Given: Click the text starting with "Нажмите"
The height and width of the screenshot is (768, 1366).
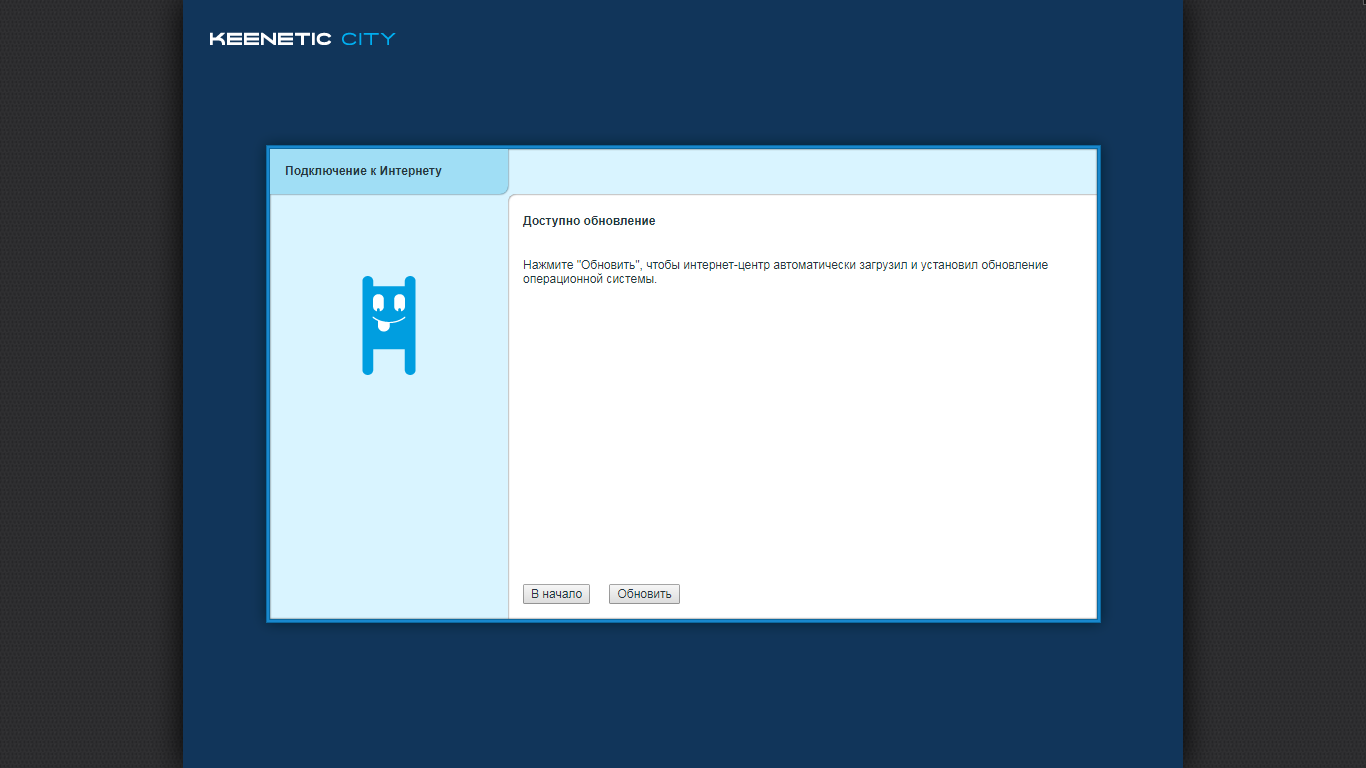Looking at the screenshot, I should coord(786,272).
